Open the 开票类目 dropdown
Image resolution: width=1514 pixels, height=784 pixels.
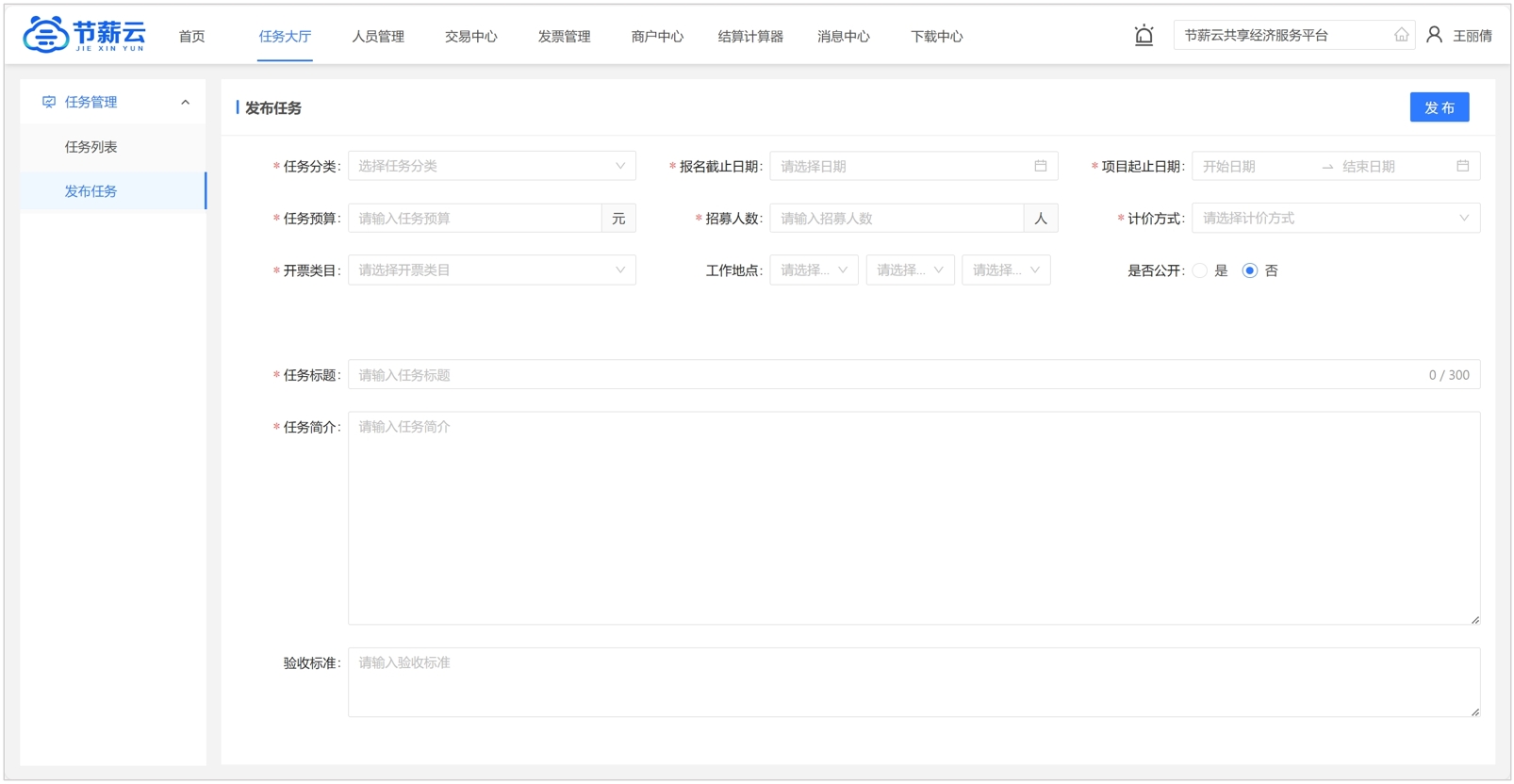pos(491,270)
